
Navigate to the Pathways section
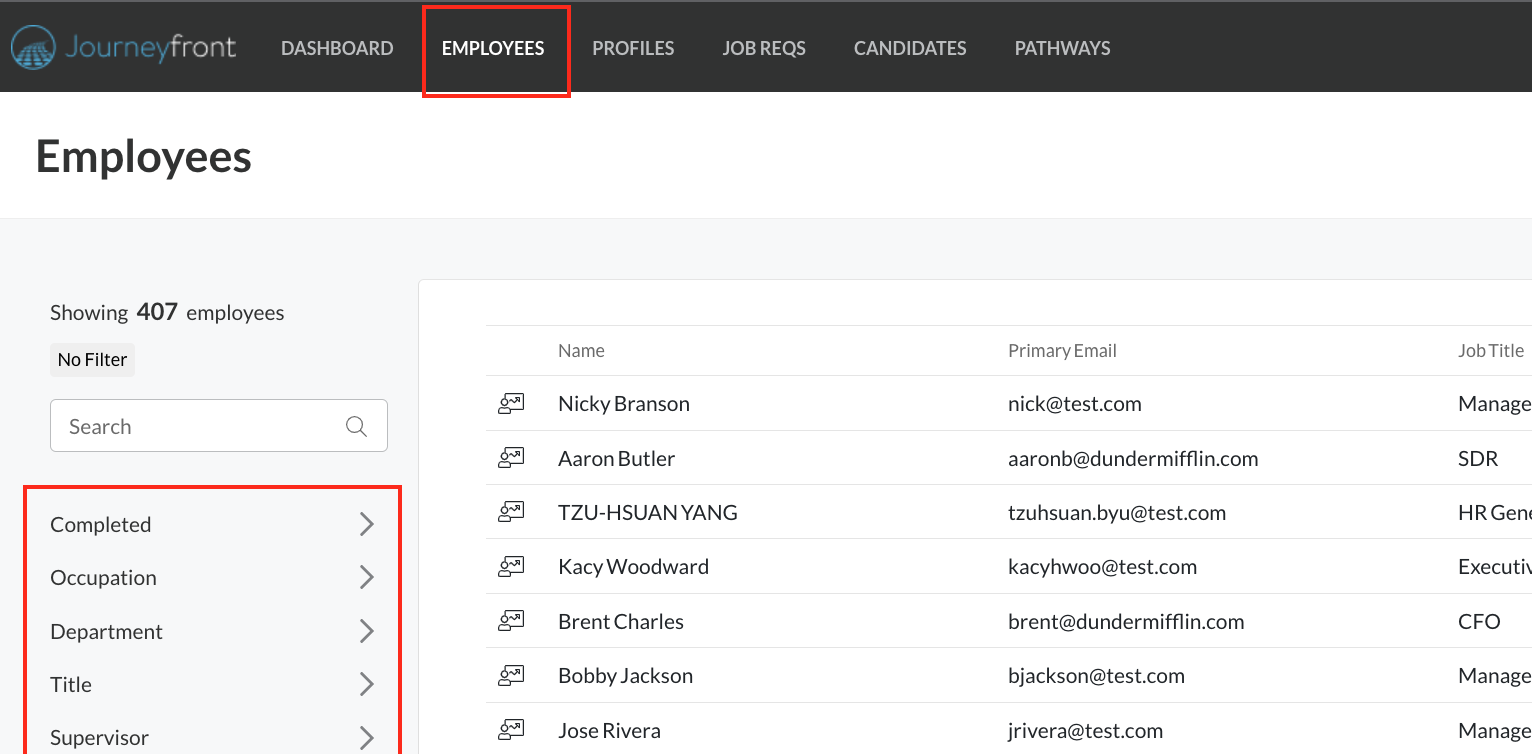click(x=1062, y=47)
